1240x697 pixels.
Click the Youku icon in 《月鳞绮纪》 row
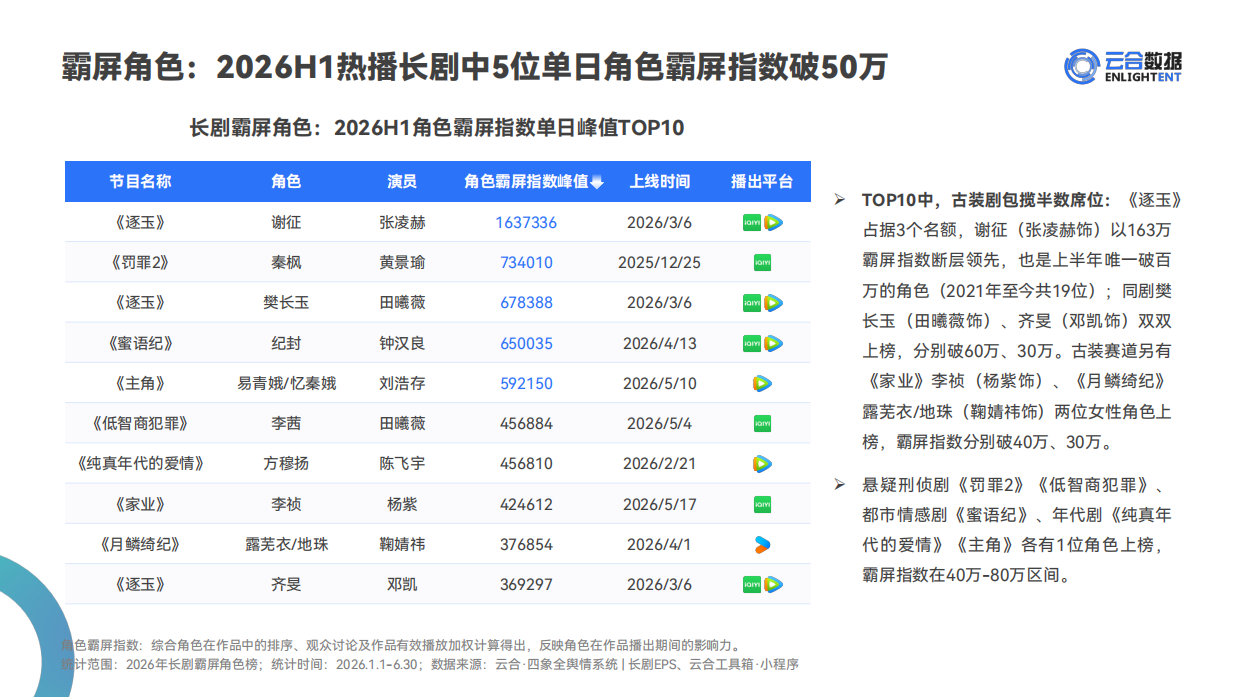[762, 544]
